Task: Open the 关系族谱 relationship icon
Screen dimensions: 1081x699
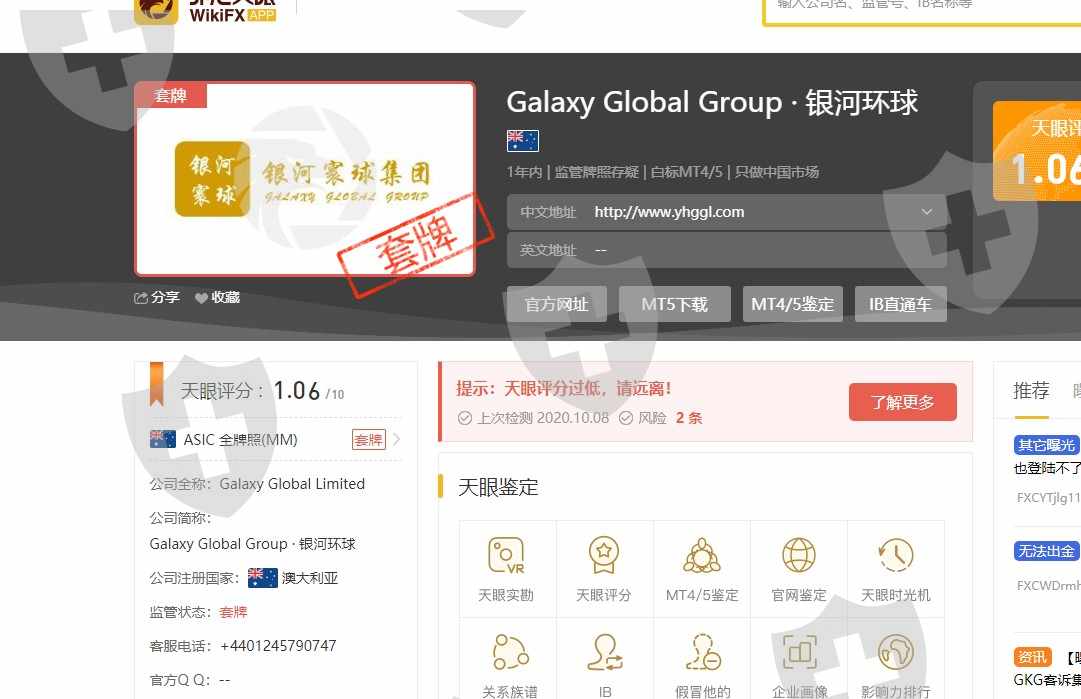Action: (510, 652)
